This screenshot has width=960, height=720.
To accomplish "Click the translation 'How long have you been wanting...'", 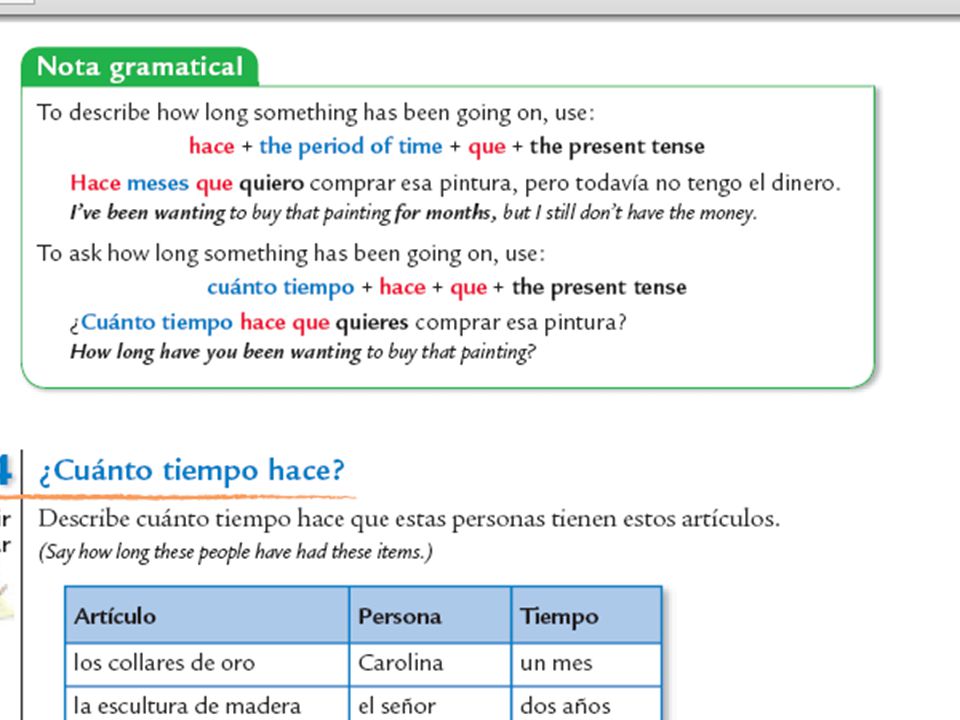I will pos(302,353).
